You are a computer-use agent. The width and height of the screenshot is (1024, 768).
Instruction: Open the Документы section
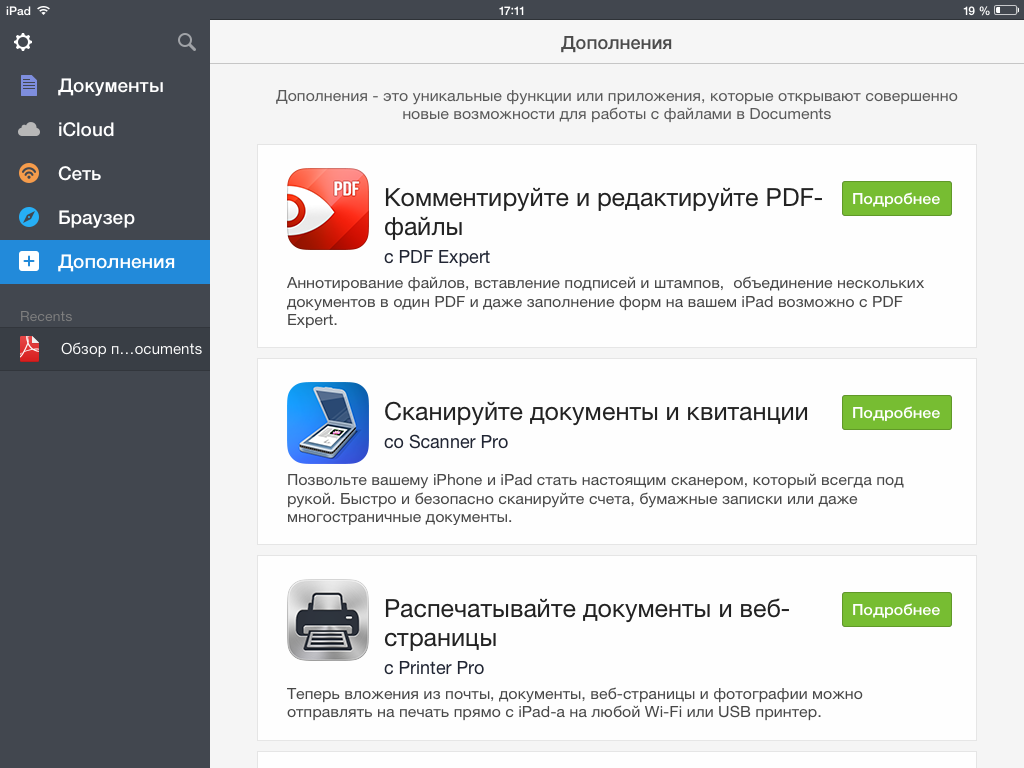(110, 86)
